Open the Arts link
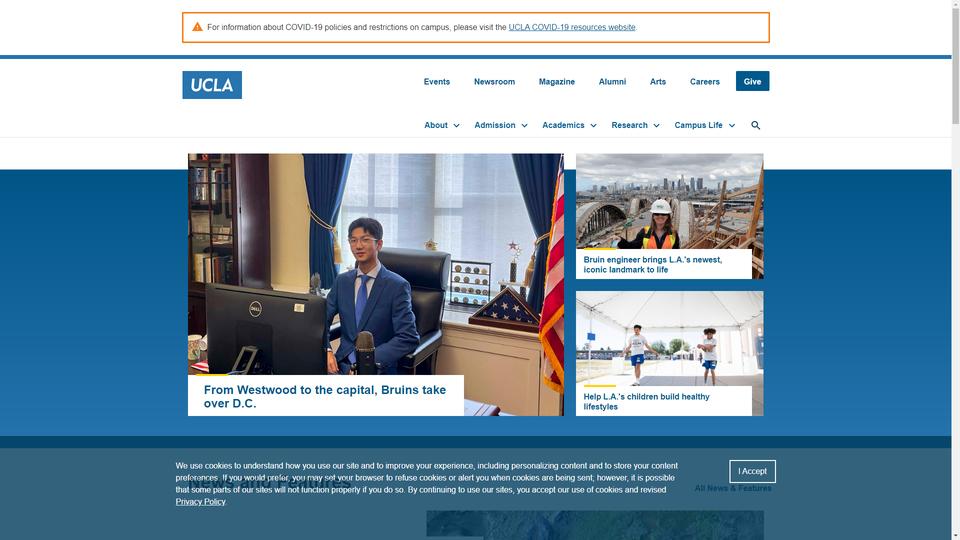 [x=658, y=81]
